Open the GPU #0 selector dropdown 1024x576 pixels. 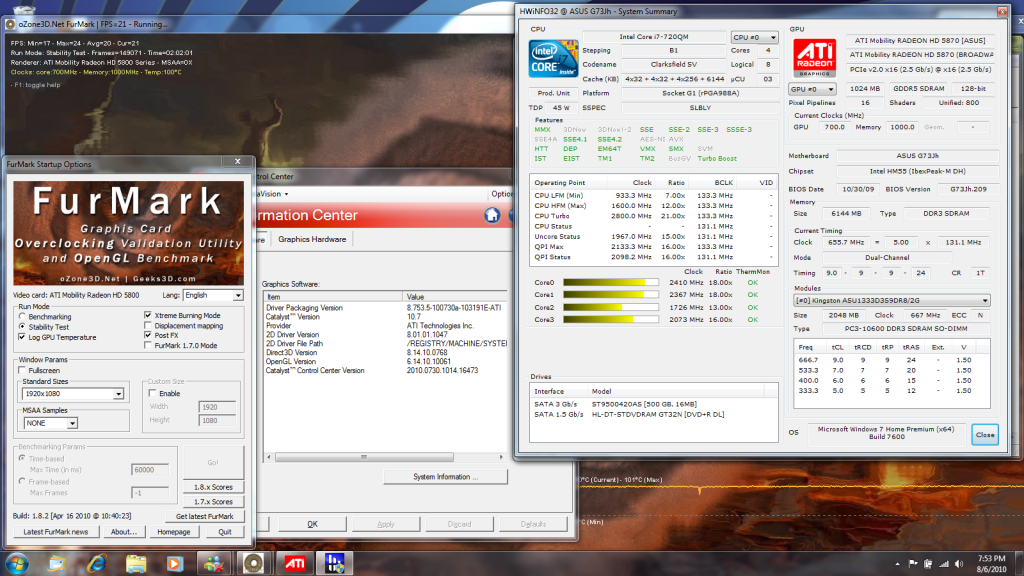[812, 89]
